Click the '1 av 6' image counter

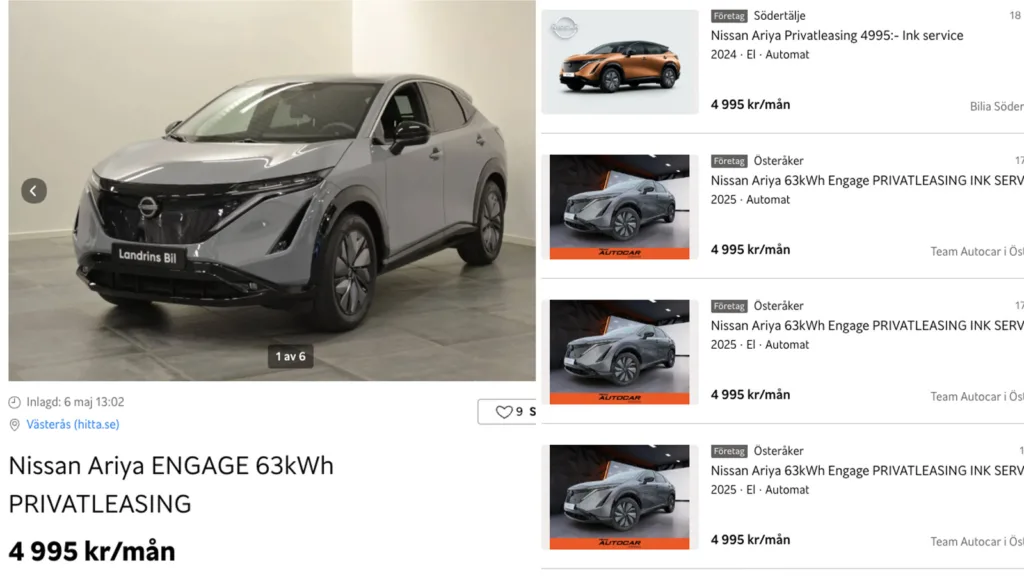tap(291, 357)
